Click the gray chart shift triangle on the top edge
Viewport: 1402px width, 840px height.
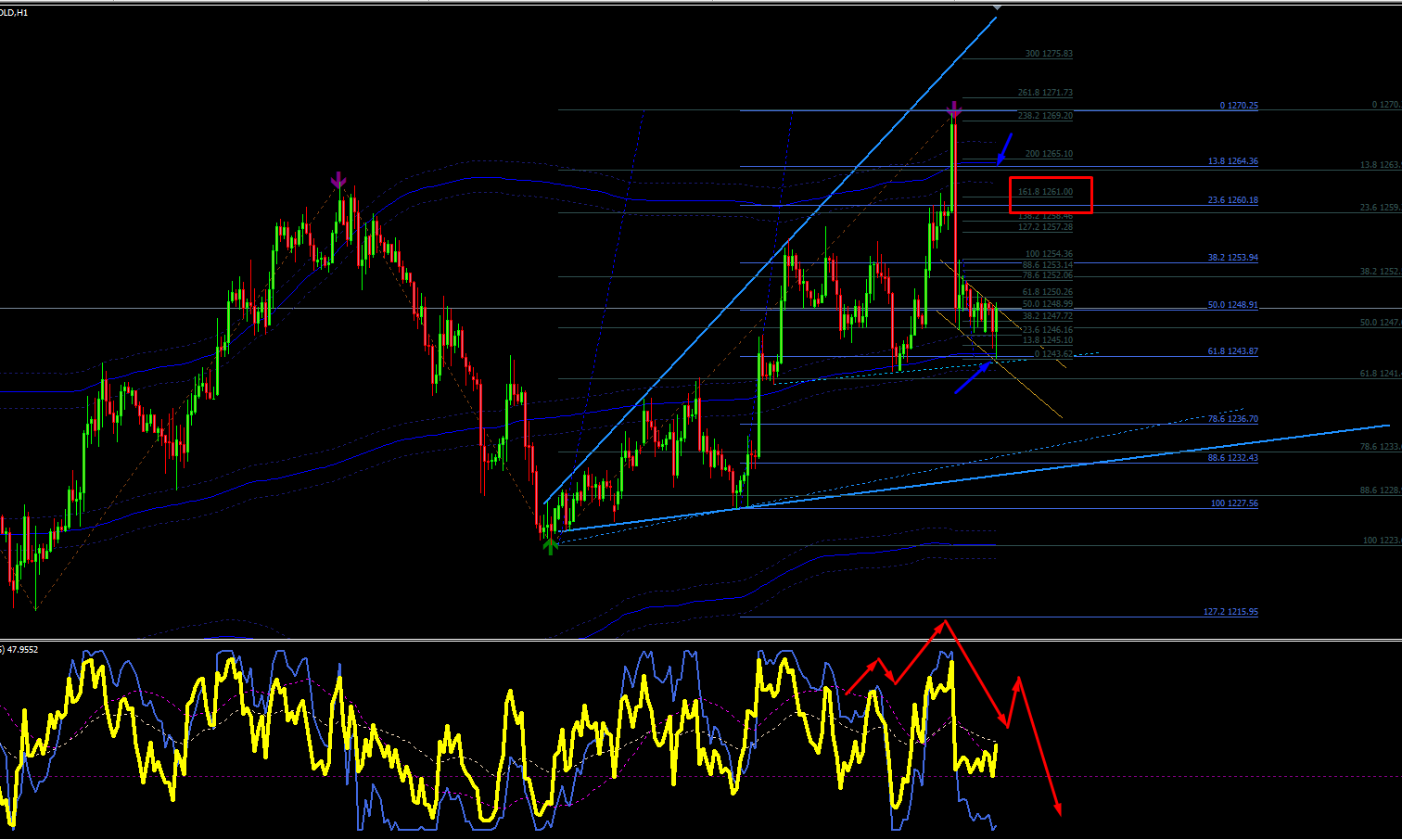pyautogui.click(x=997, y=6)
